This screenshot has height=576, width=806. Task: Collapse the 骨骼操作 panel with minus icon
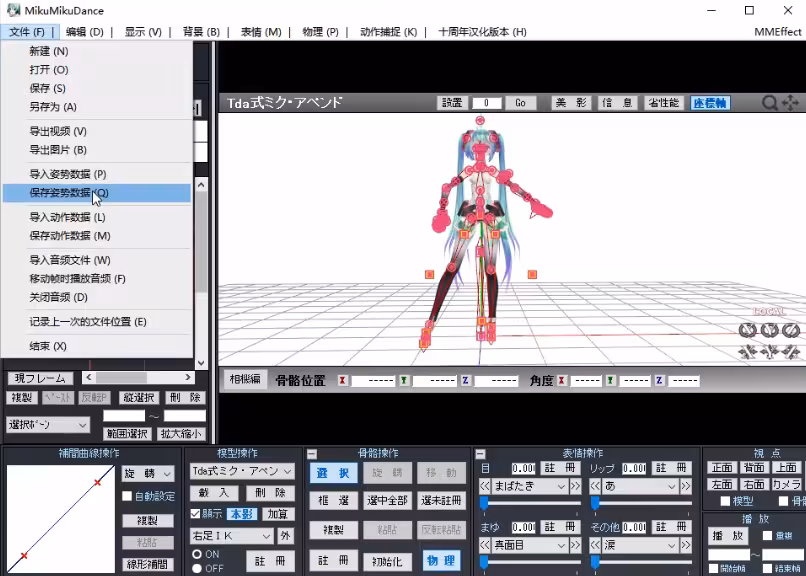click(312, 454)
